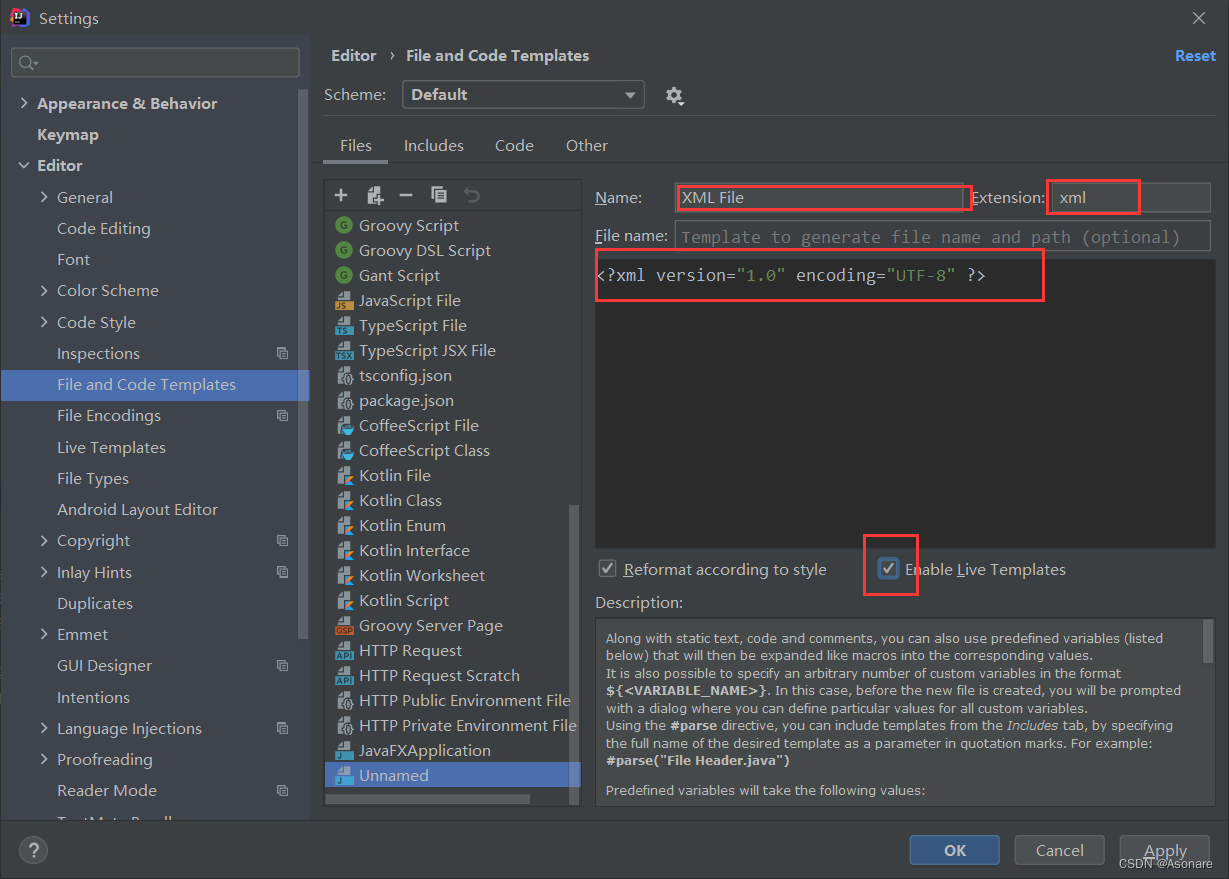Expand the Appearance & Behavior section

(x=25, y=103)
